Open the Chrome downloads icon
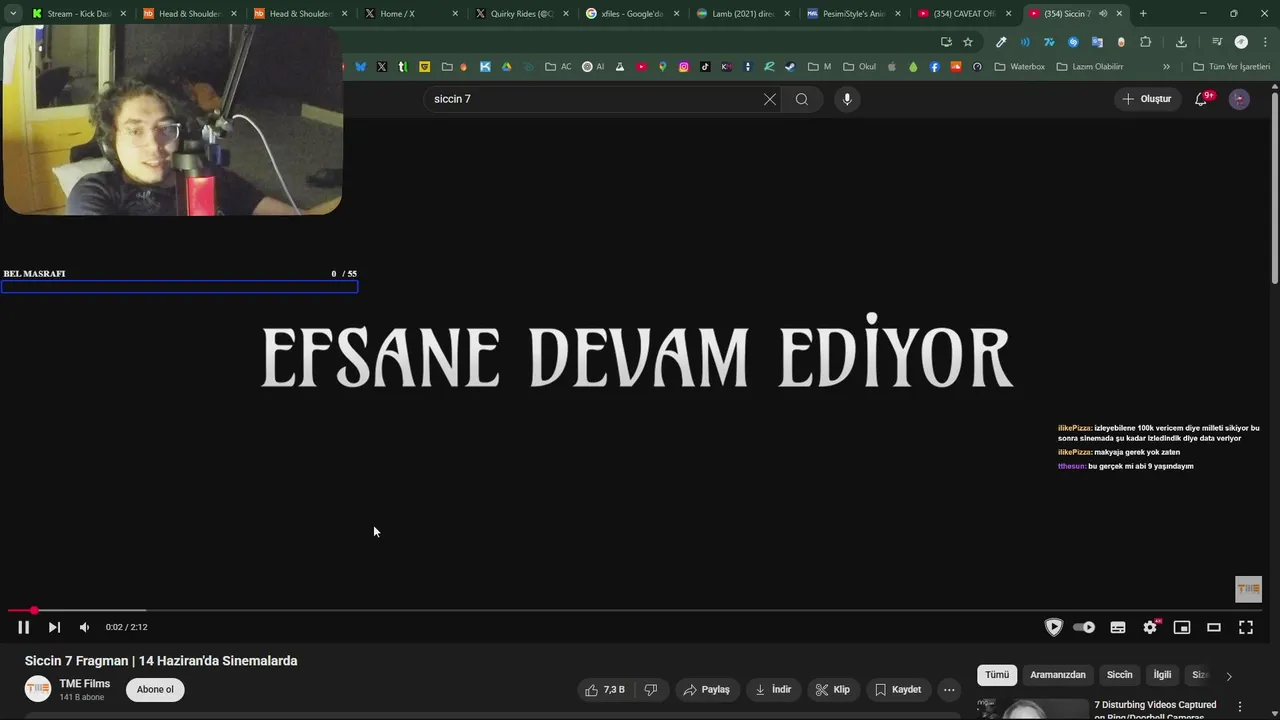Image resolution: width=1280 pixels, height=720 pixels. point(1181,42)
